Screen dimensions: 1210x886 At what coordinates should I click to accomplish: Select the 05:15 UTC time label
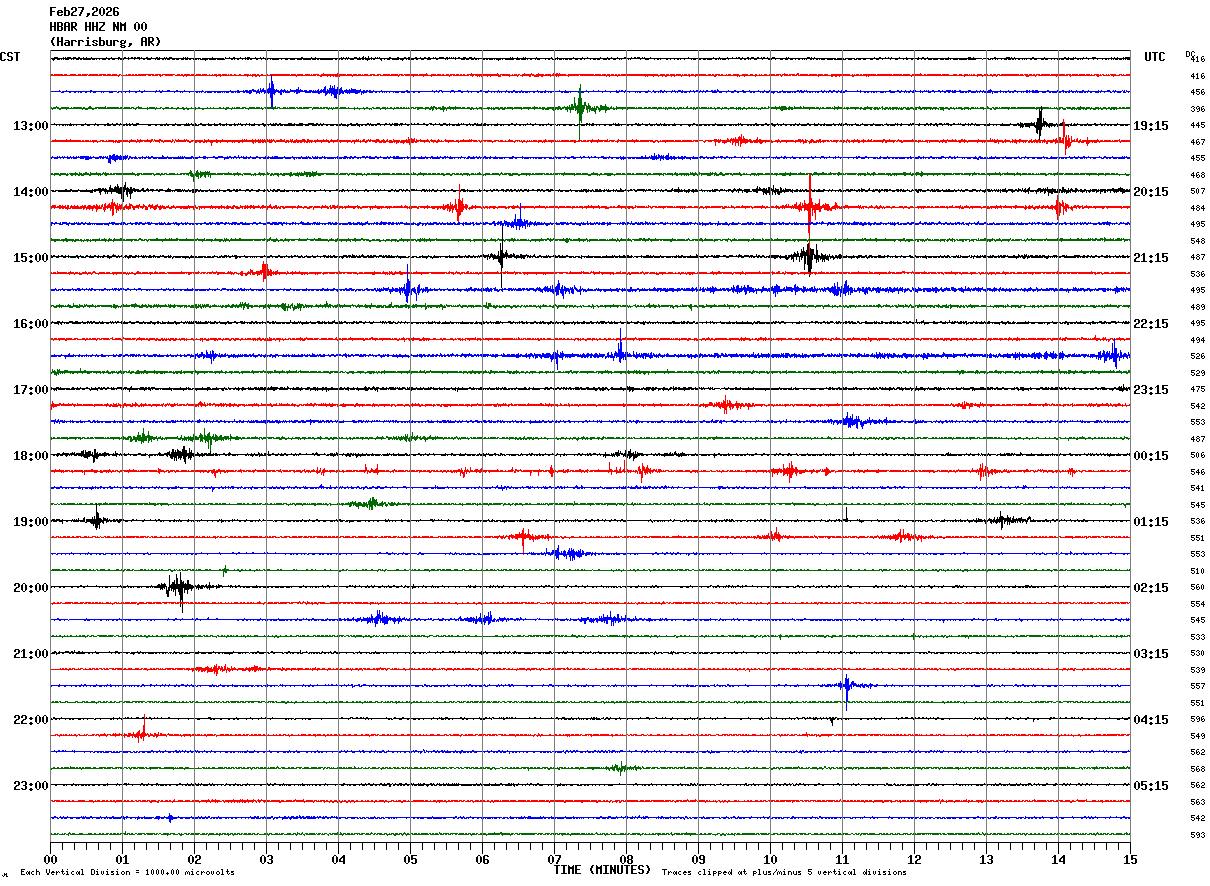(1151, 786)
